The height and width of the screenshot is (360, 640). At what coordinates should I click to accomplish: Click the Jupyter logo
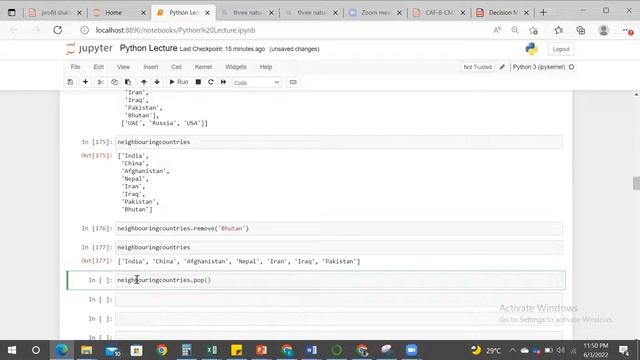pyautogui.click(x=89, y=49)
